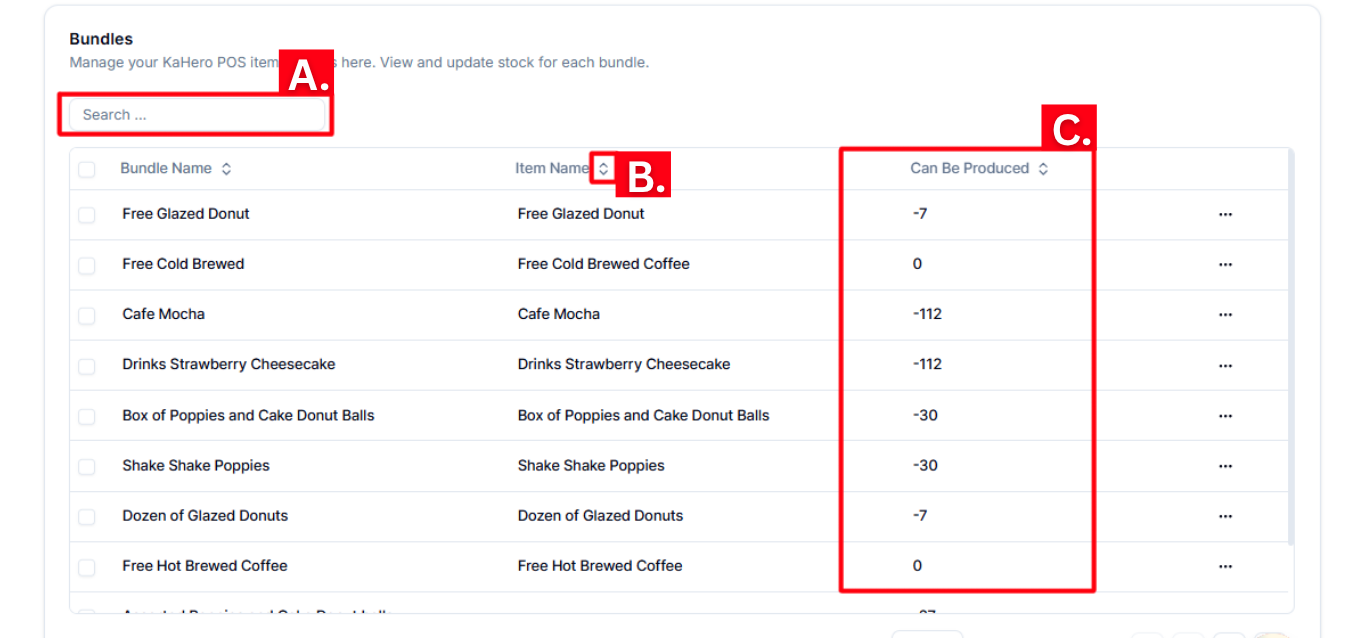Tick the Shake Shake Poppies checkbox
Viewport: 1366px width, 638px height.
(87, 466)
